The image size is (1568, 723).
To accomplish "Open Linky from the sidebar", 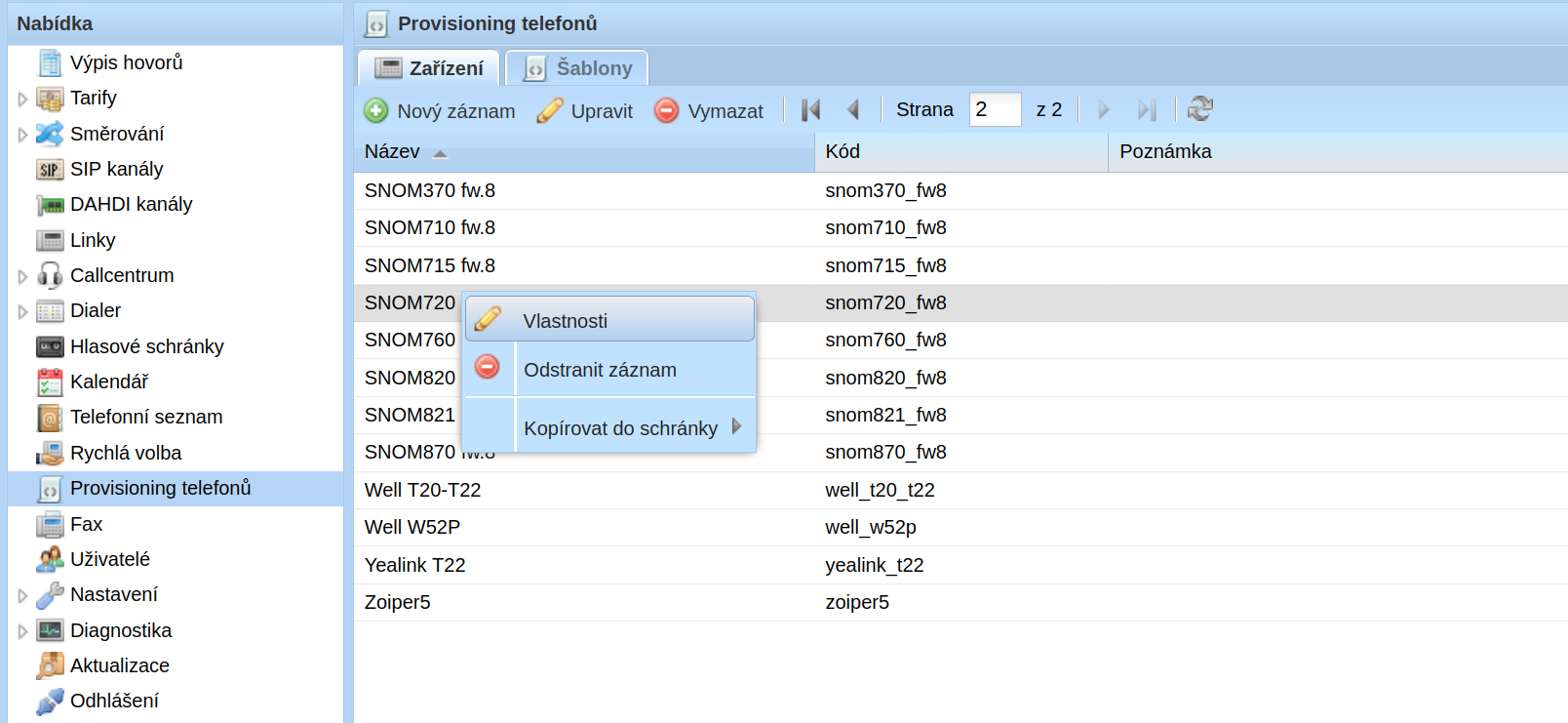I will pos(93,240).
